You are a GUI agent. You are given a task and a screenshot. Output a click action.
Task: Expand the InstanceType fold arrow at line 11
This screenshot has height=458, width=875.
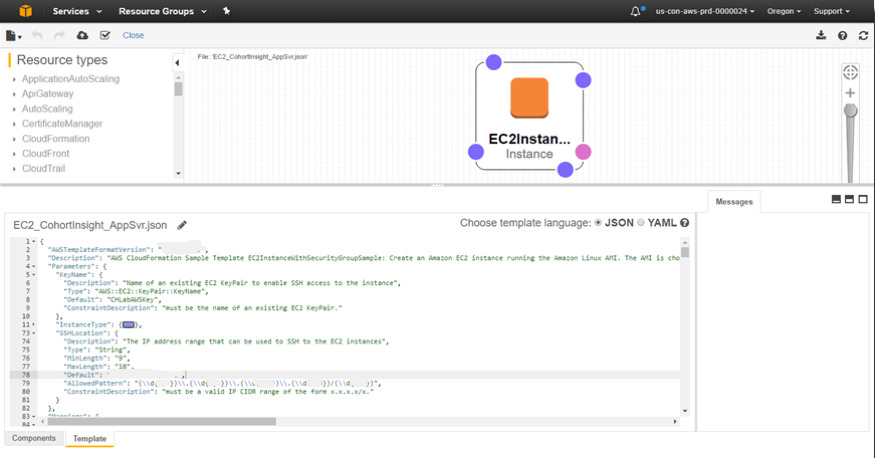pos(34,325)
